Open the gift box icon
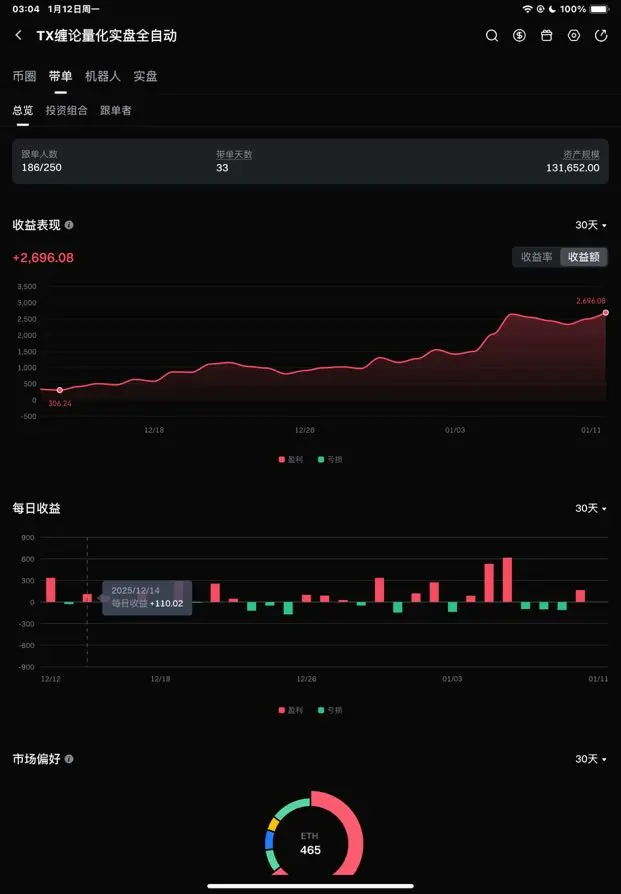The width and height of the screenshot is (621, 894). [x=546, y=35]
